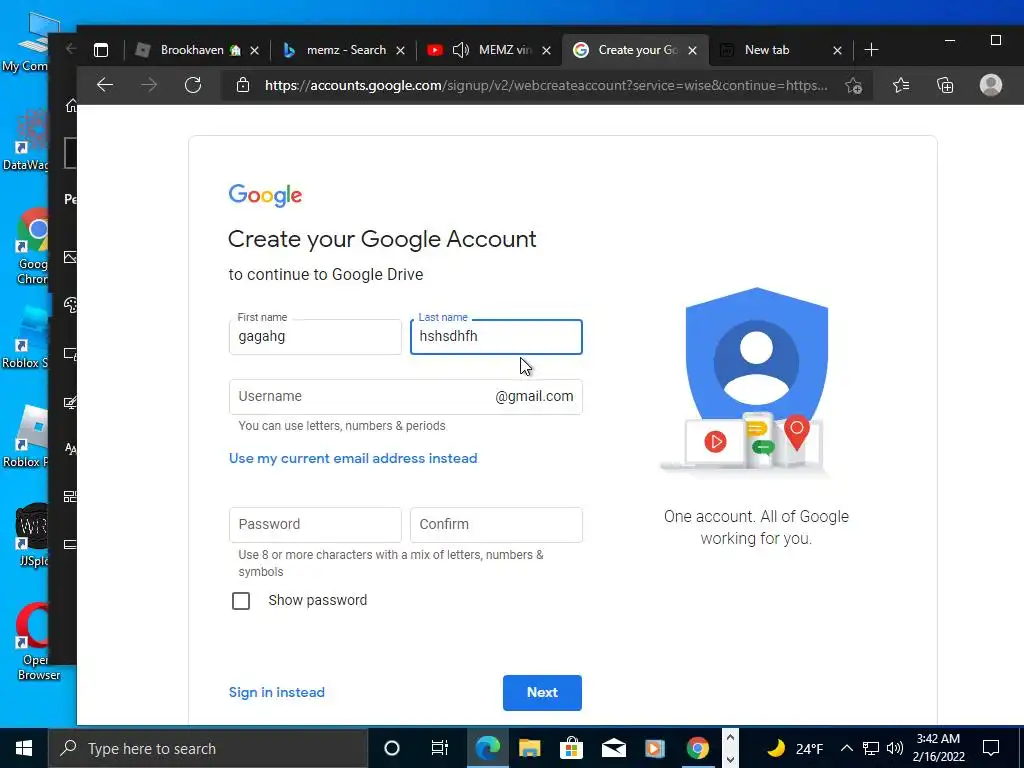Open the tab actions menu icon
The height and width of the screenshot is (768, 1024).
click(101, 50)
